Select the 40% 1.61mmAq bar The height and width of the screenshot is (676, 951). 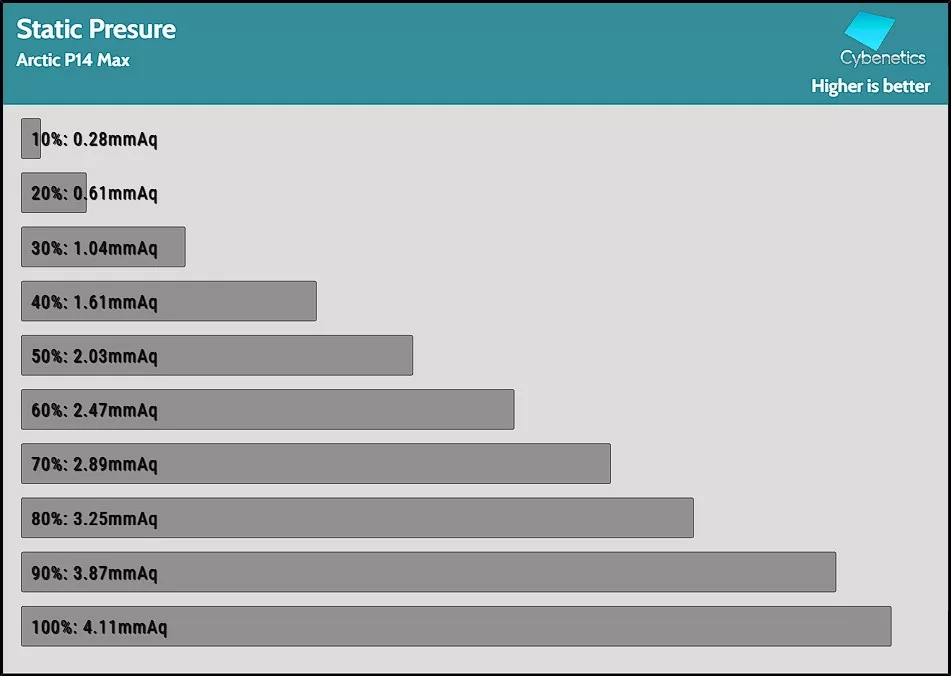point(168,301)
